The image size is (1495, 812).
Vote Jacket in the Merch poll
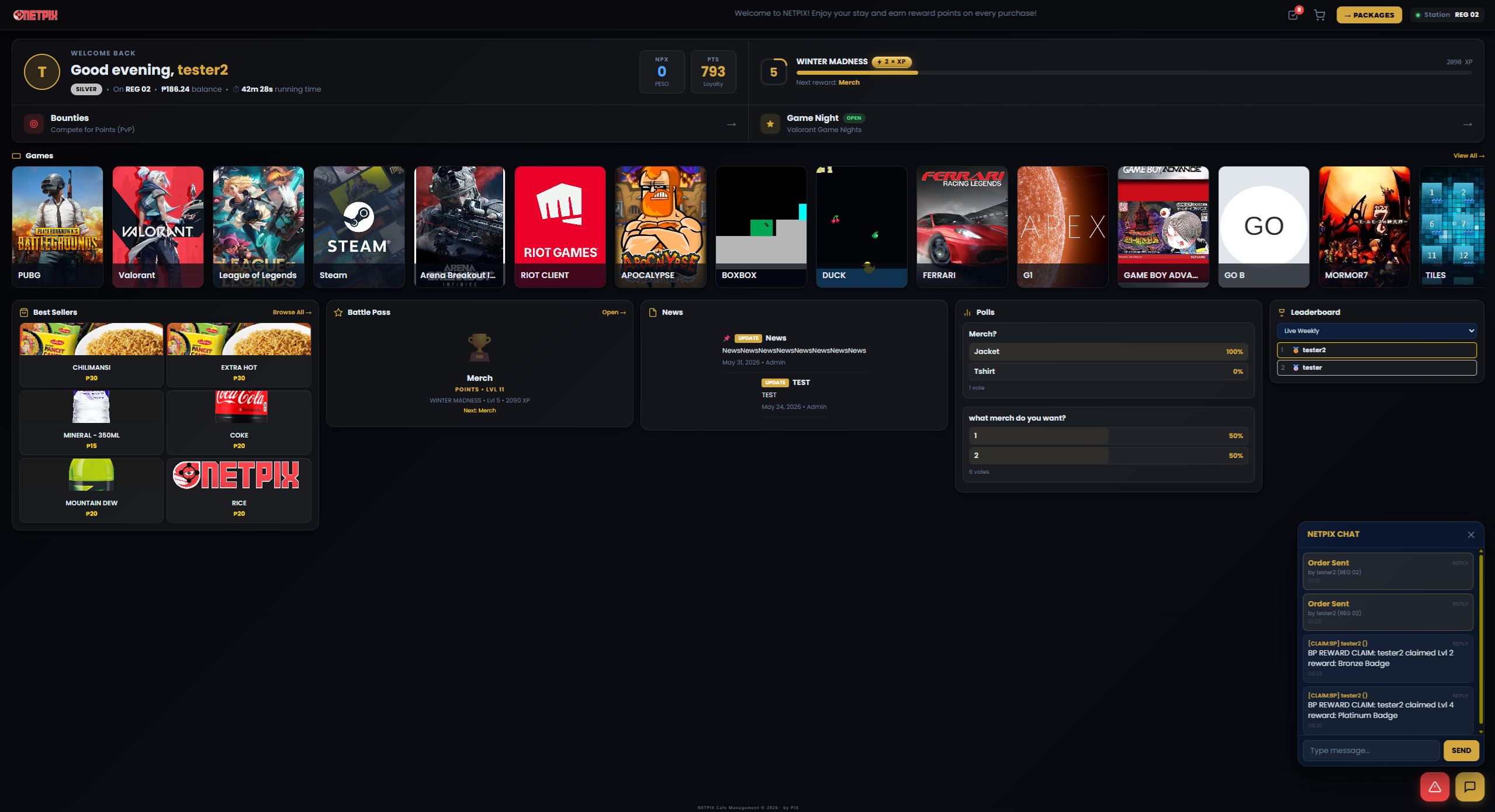click(x=1108, y=352)
